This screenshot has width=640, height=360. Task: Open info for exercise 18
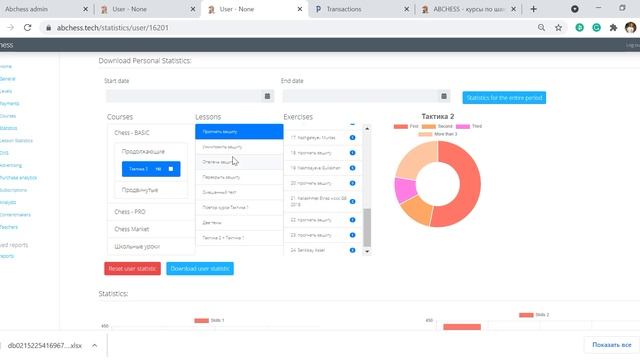click(352, 153)
